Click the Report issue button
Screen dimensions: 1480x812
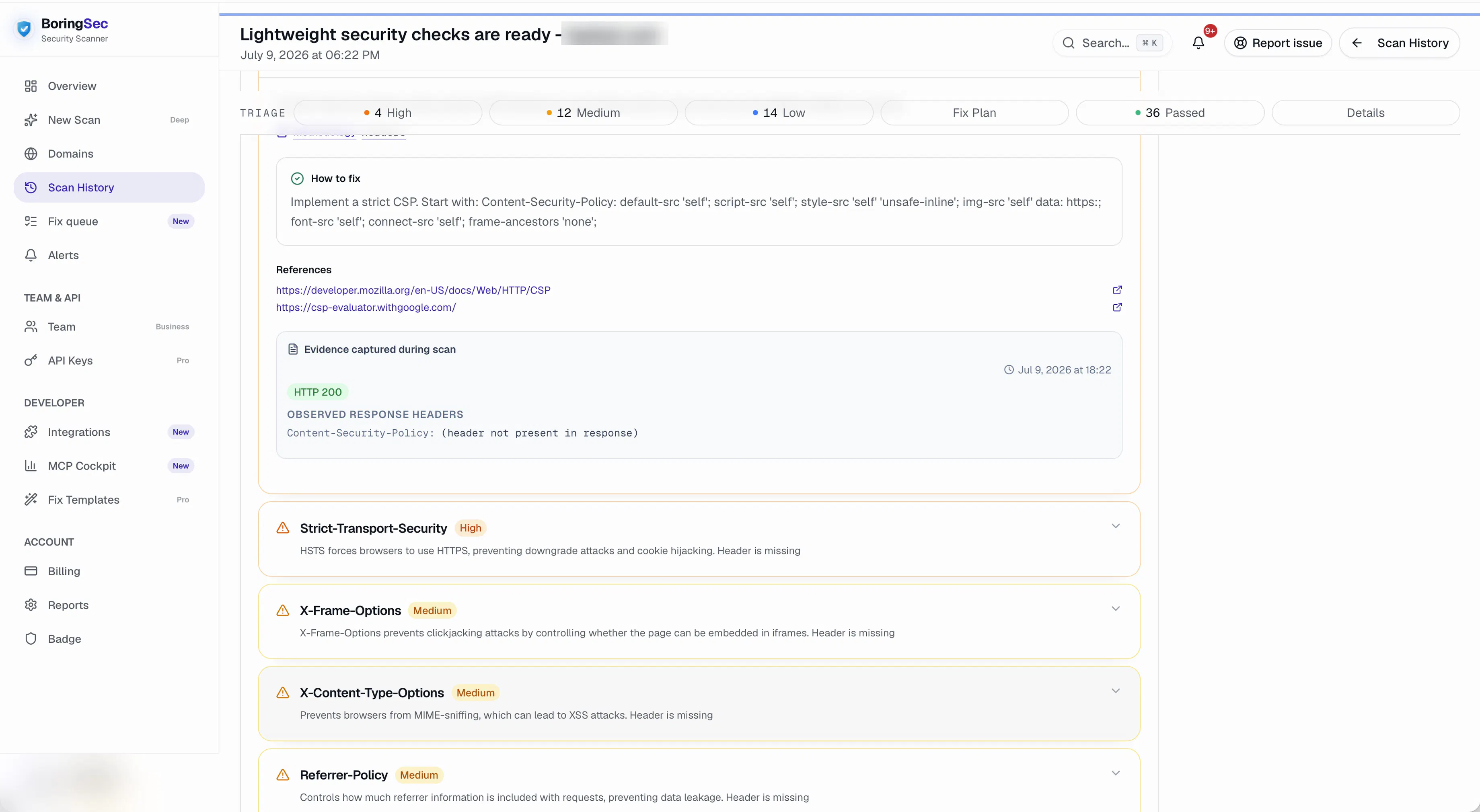pos(1278,43)
